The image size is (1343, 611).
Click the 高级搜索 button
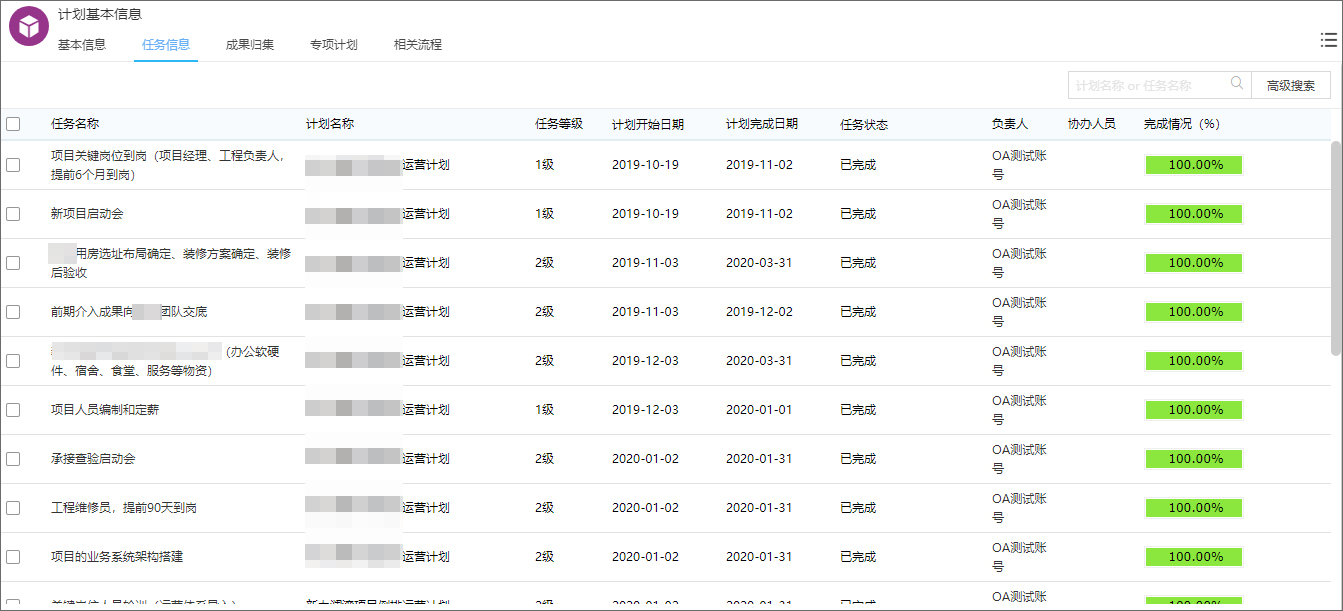[x=1290, y=86]
